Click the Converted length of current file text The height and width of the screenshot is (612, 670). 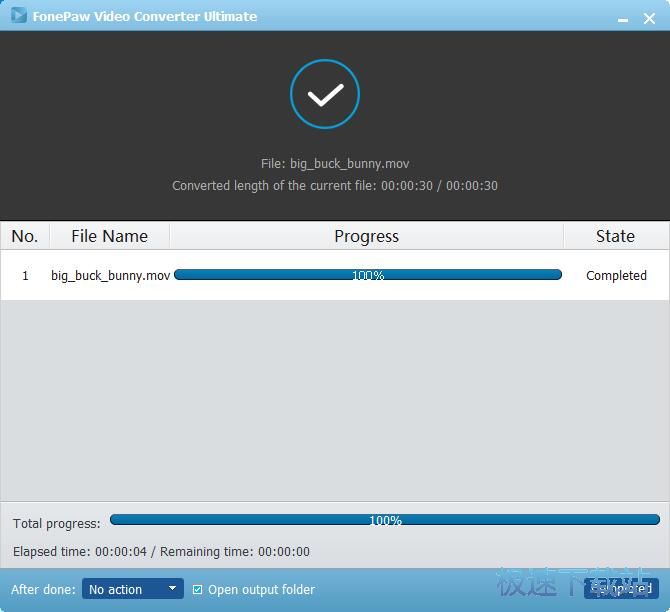[x=335, y=186]
